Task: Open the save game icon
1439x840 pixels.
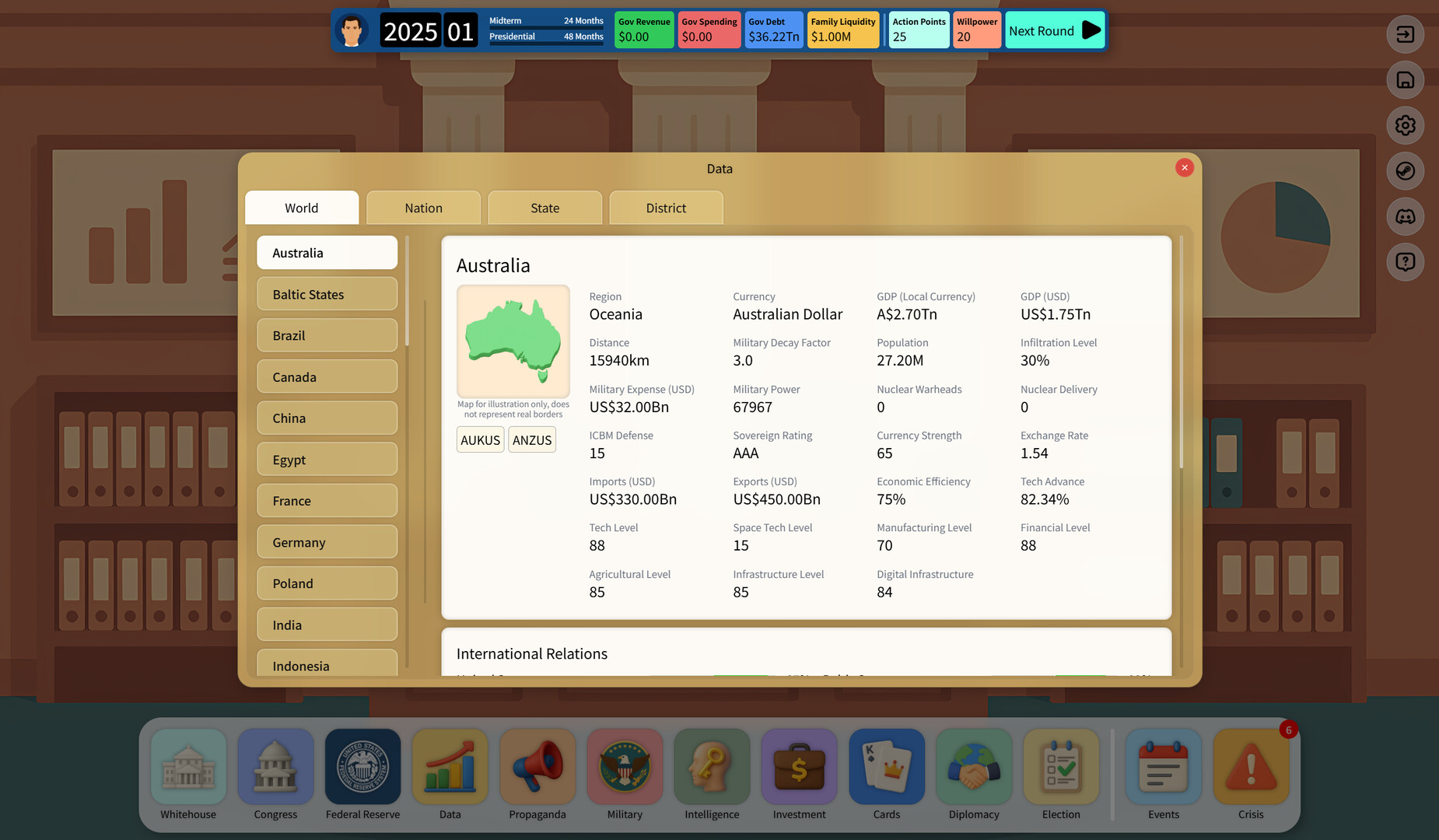Action: coord(1405,80)
